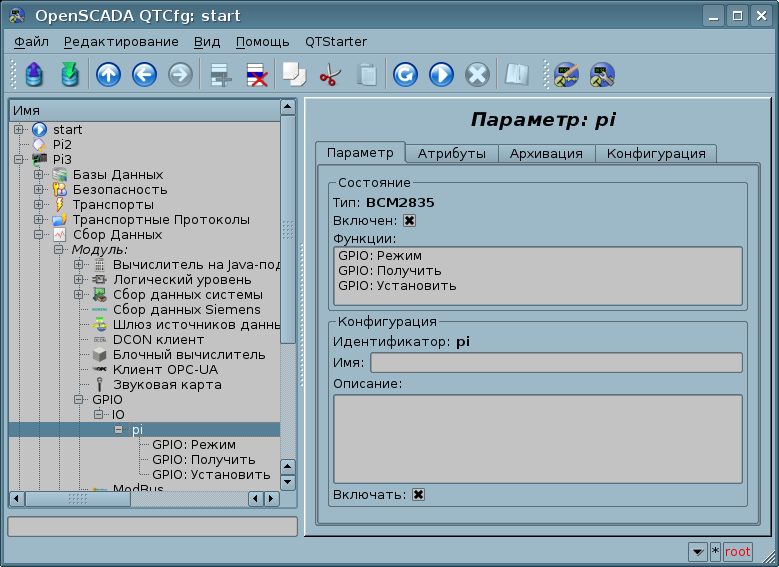
Task: Click the scissors Cut icon
Action: point(329,74)
